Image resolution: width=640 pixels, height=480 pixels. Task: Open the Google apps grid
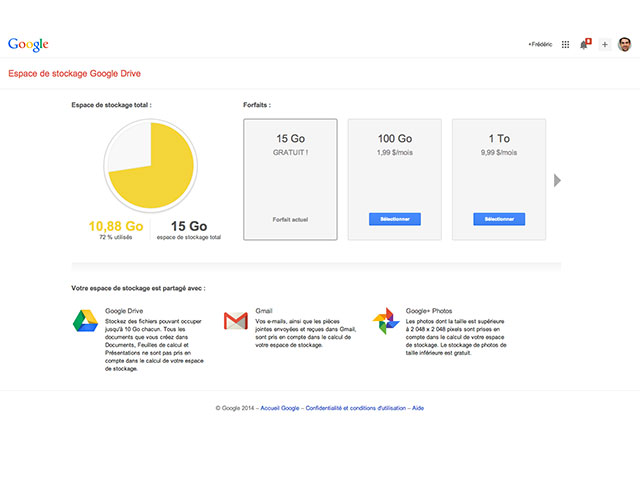[x=565, y=44]
